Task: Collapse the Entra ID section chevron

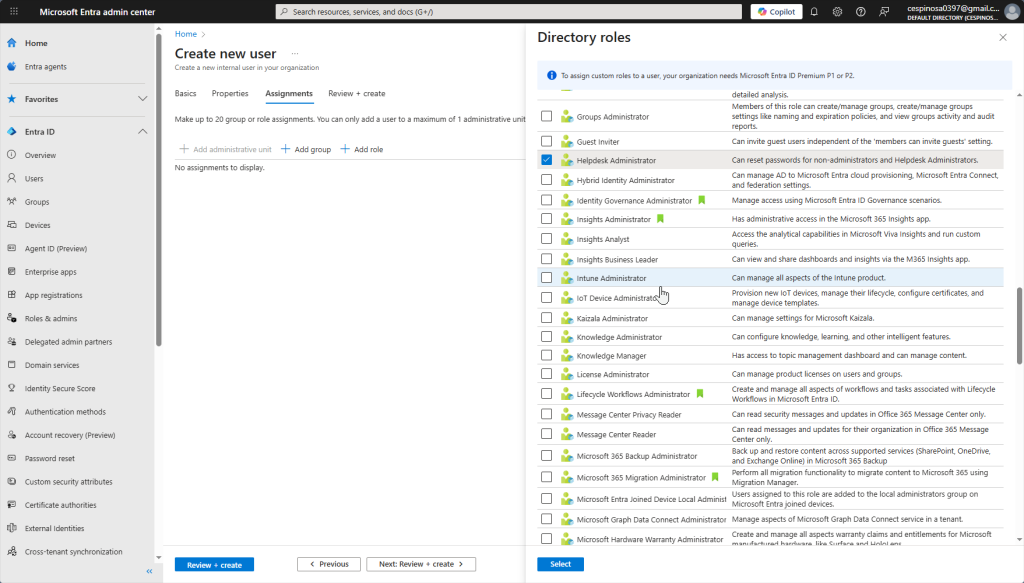Action: tap(142, 132)
